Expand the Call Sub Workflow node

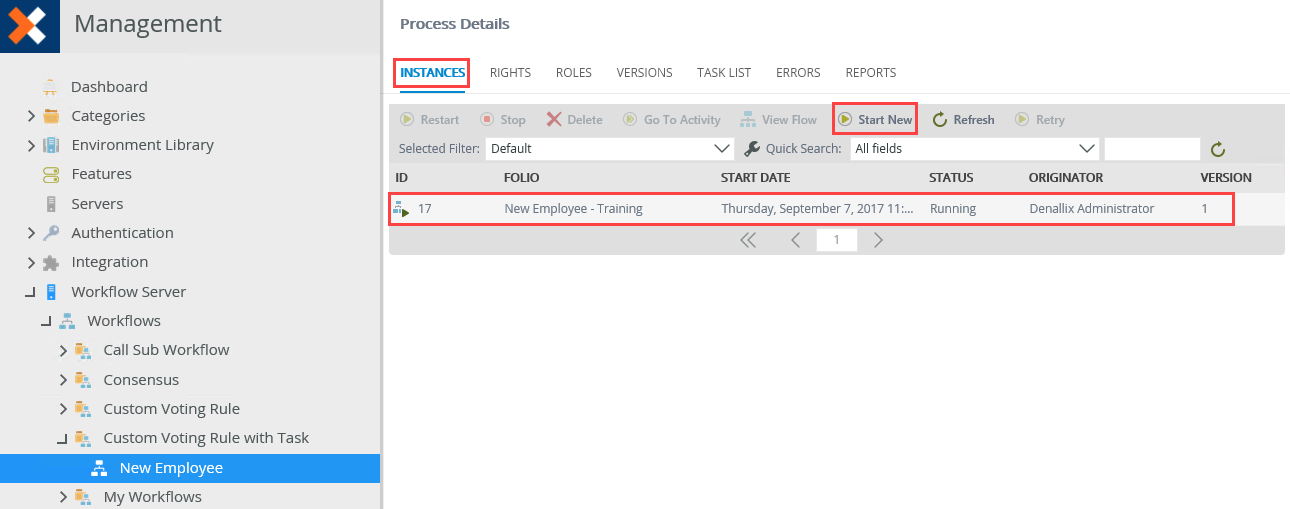pos(63,350)
